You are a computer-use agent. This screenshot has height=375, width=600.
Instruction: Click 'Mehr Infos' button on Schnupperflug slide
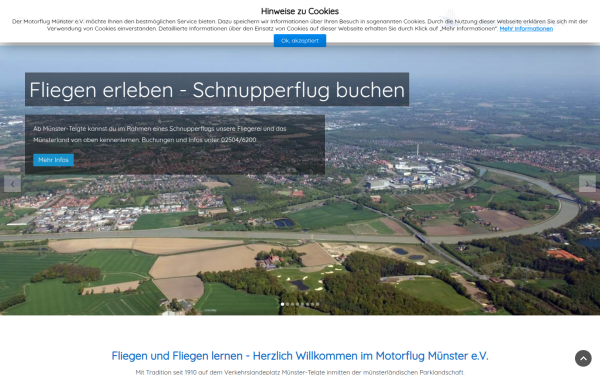(53, 160)
